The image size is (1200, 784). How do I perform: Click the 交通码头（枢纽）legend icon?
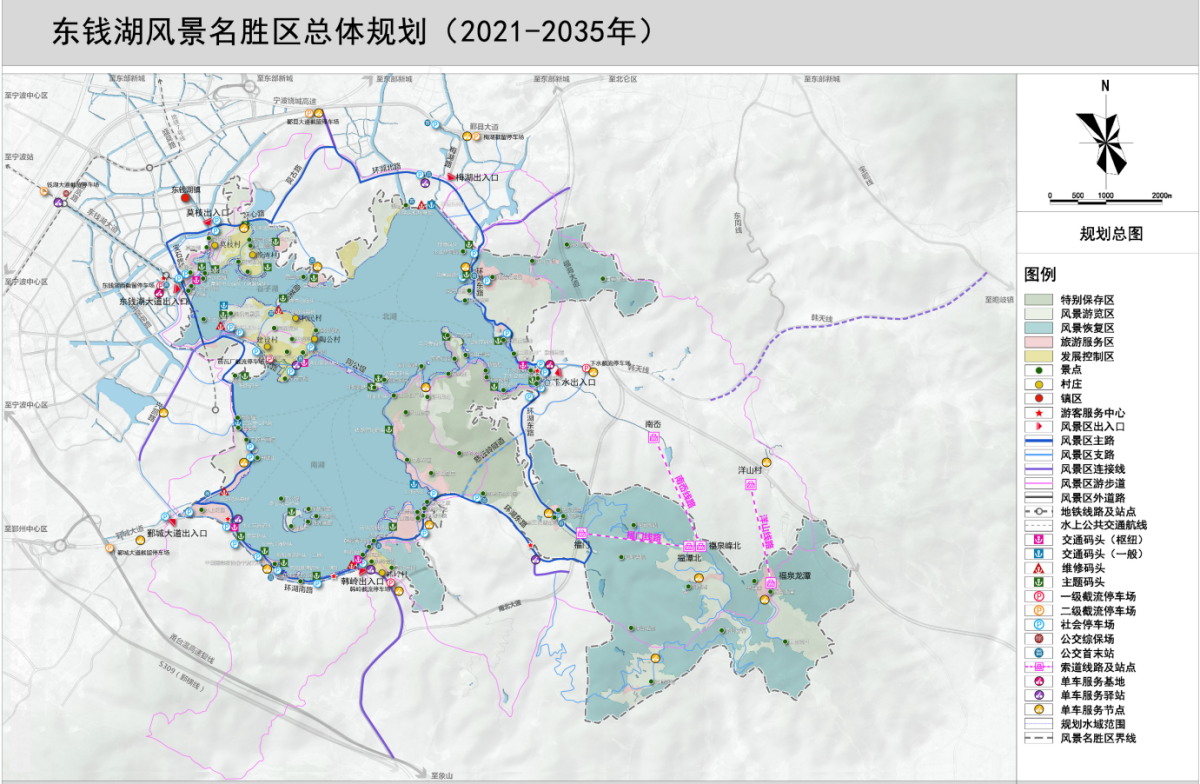1039,539
